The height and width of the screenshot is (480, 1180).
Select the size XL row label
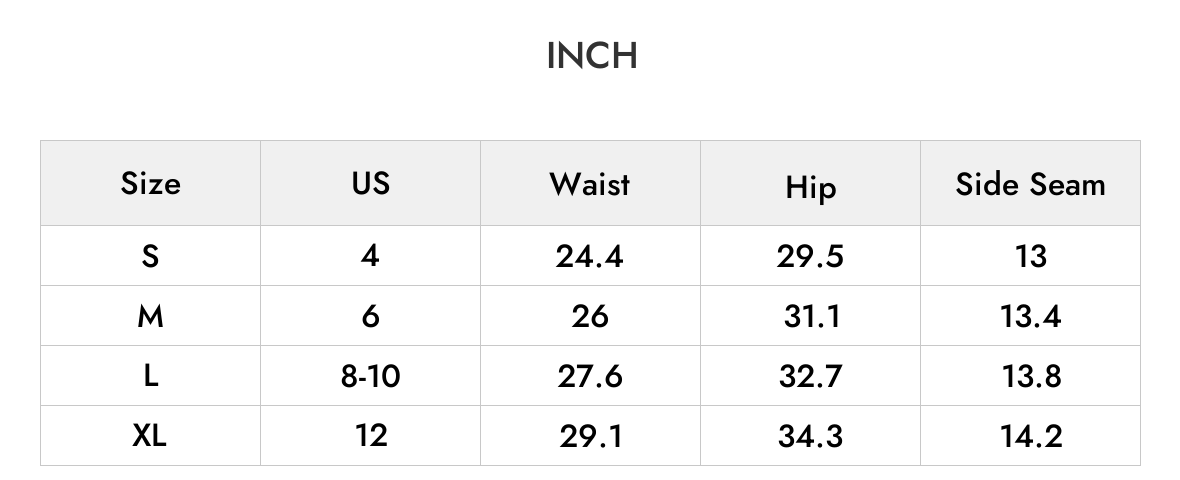tap(150, 436)
